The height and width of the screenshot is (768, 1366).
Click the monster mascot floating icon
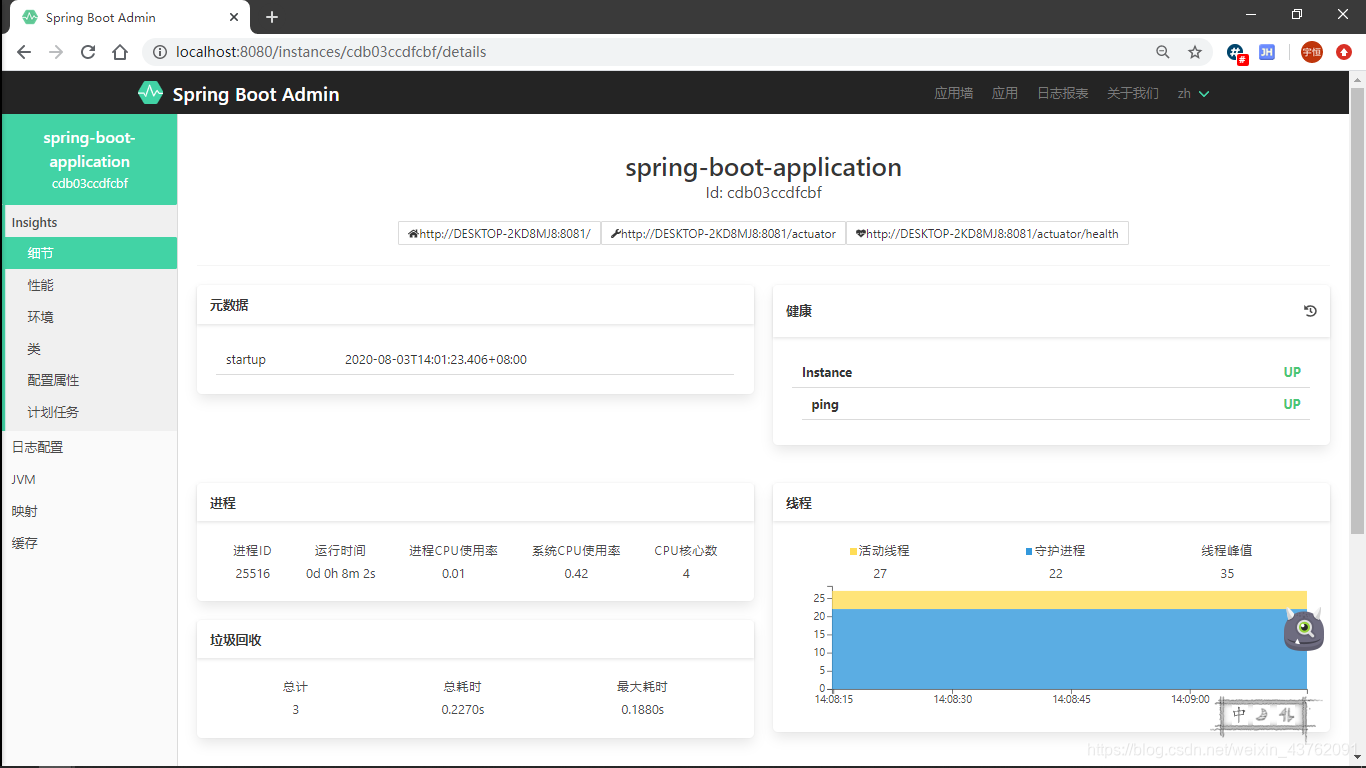coord(1304,630)
